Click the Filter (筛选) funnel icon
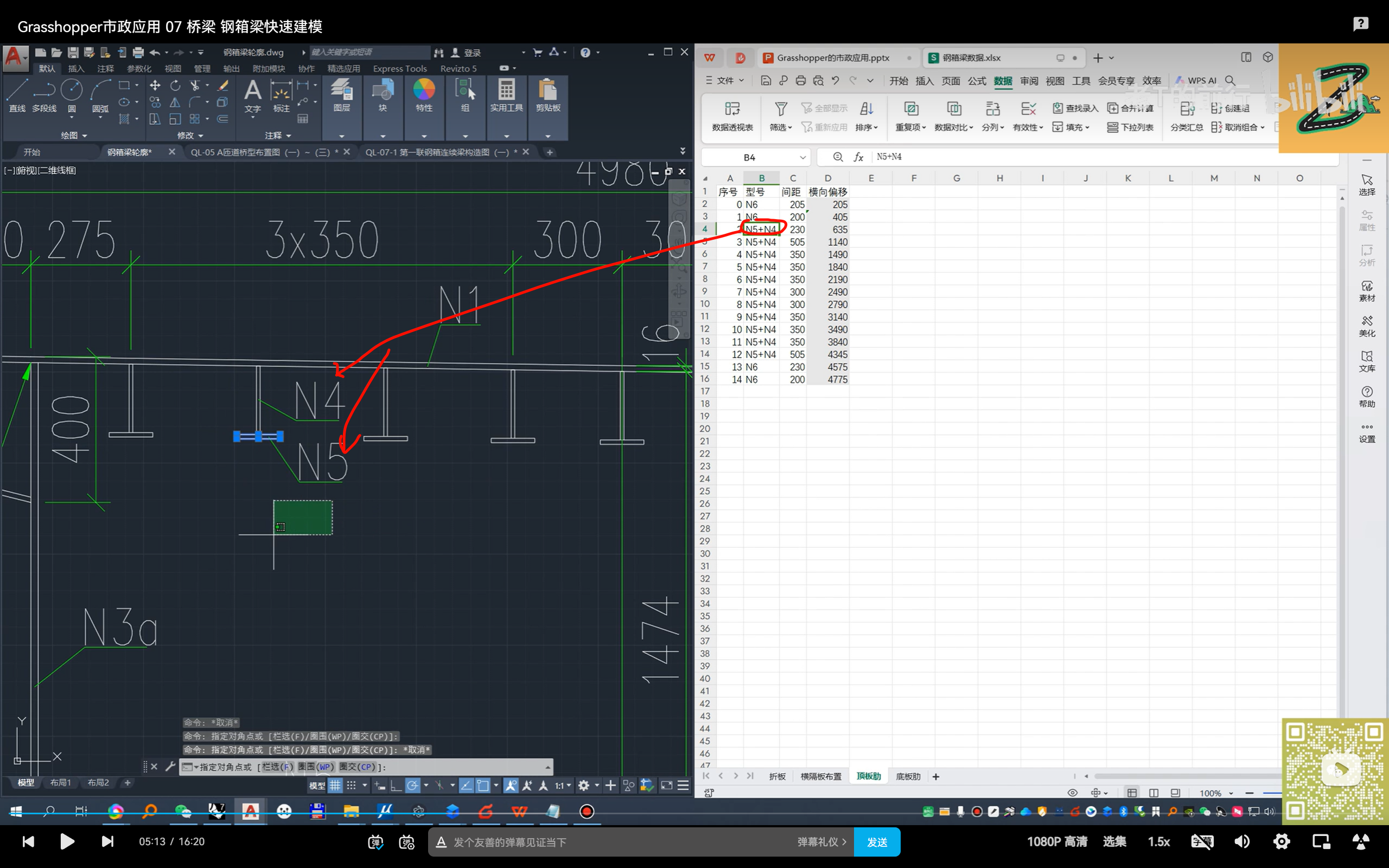The width and height of the screenshot is (1389, 868). click(x=781, y=109)
